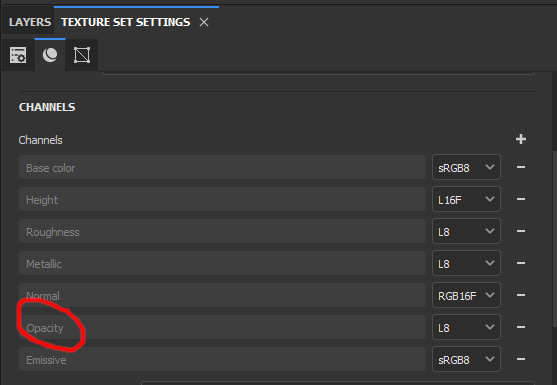Open the Height L16F format dropdown
The width and height of the screenshot is (557, 385).
pyautogui.click(x=466, y=199)
